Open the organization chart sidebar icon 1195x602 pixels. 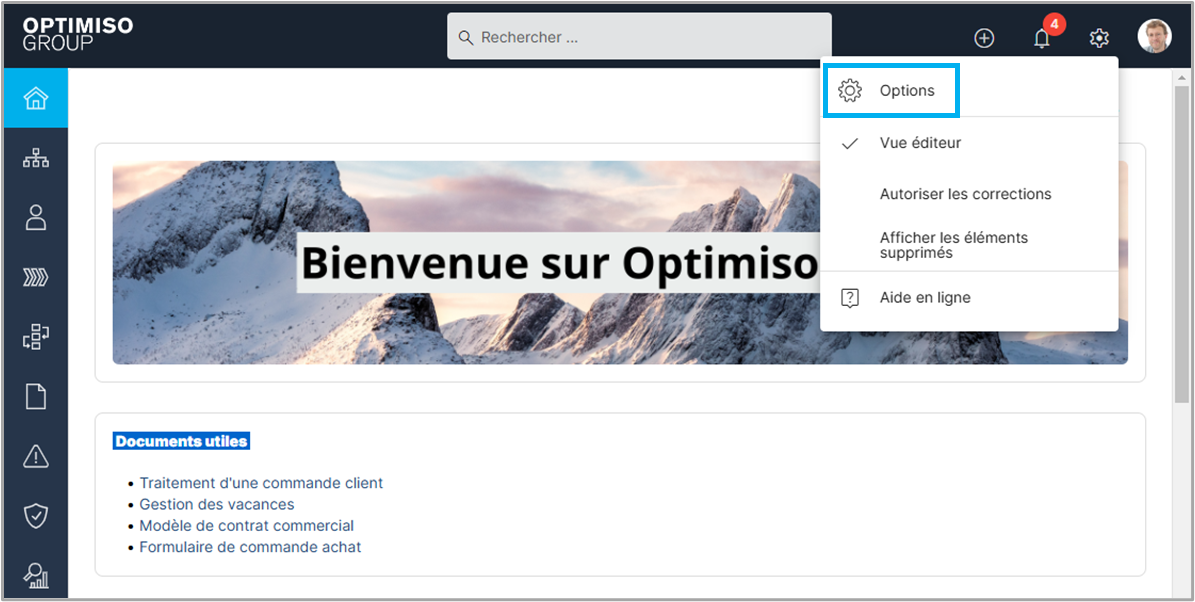point(36,158)
